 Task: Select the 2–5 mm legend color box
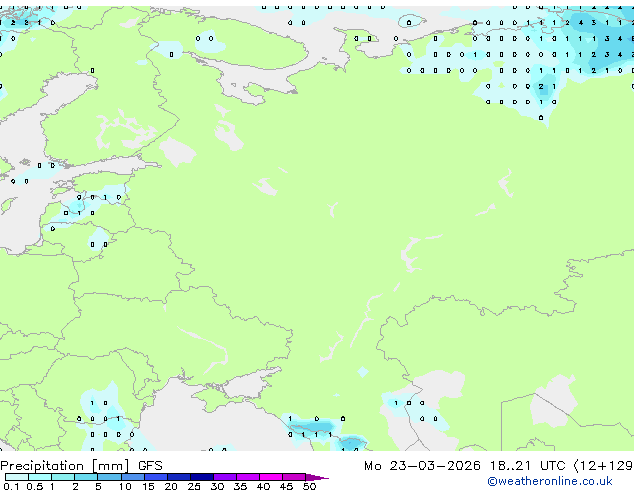point(86,477)
